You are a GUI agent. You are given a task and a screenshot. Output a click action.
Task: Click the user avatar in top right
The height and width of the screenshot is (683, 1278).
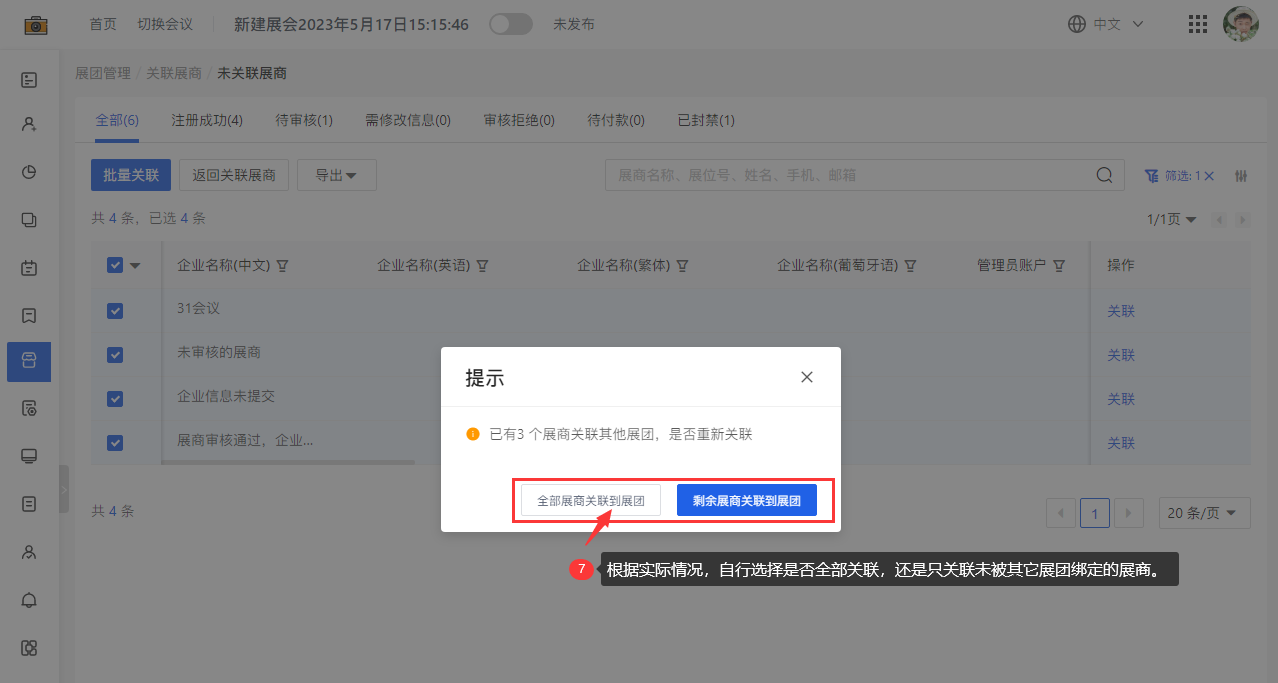[x=1241, y=24]
